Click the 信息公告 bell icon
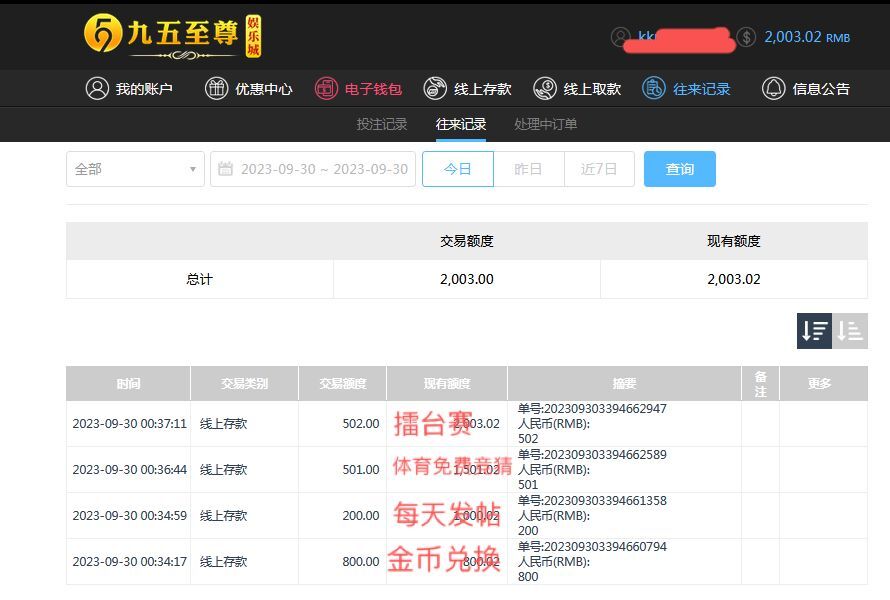 [x=773, y=89]
